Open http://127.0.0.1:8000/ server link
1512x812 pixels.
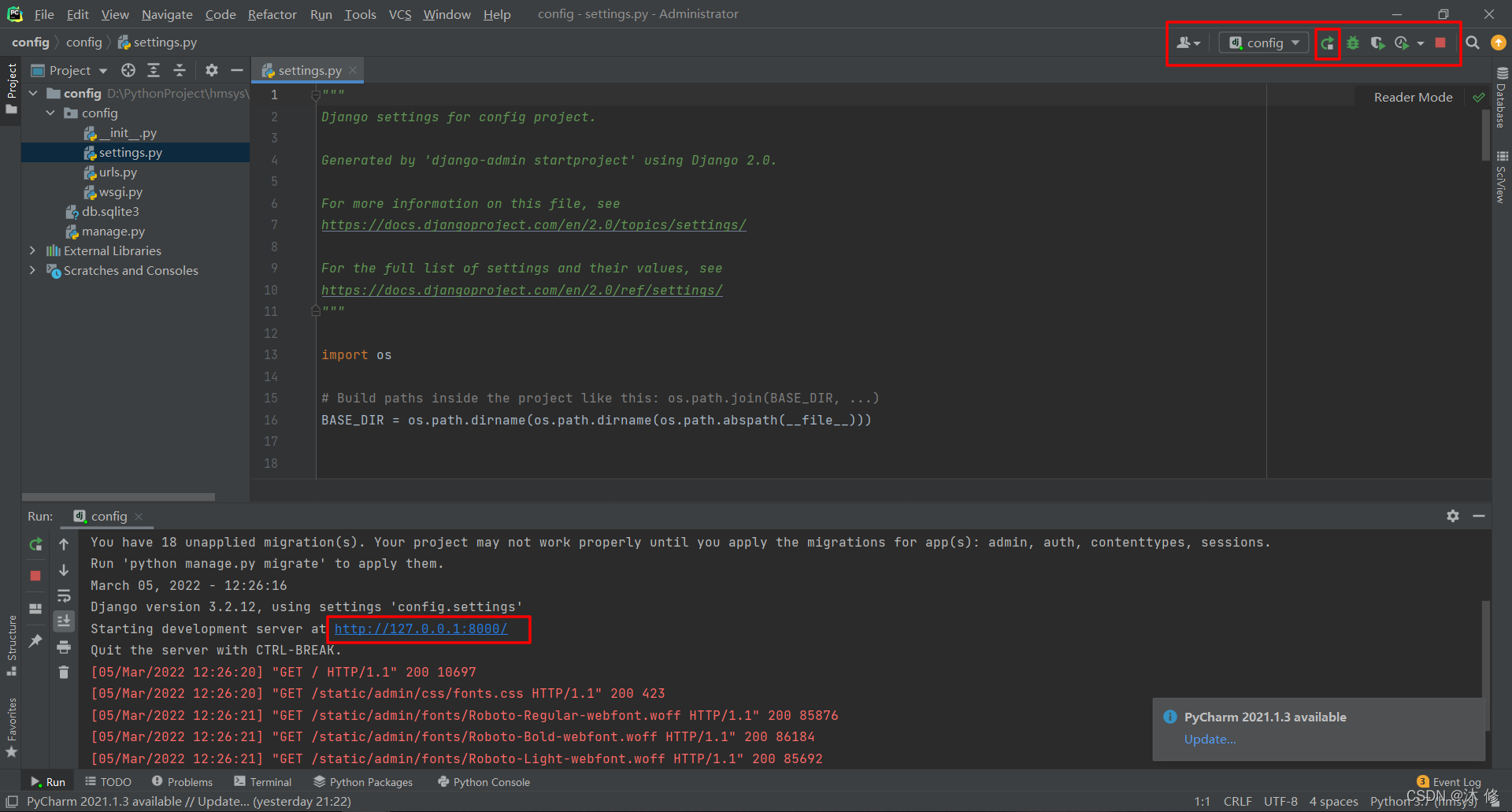tap(421, 628)
